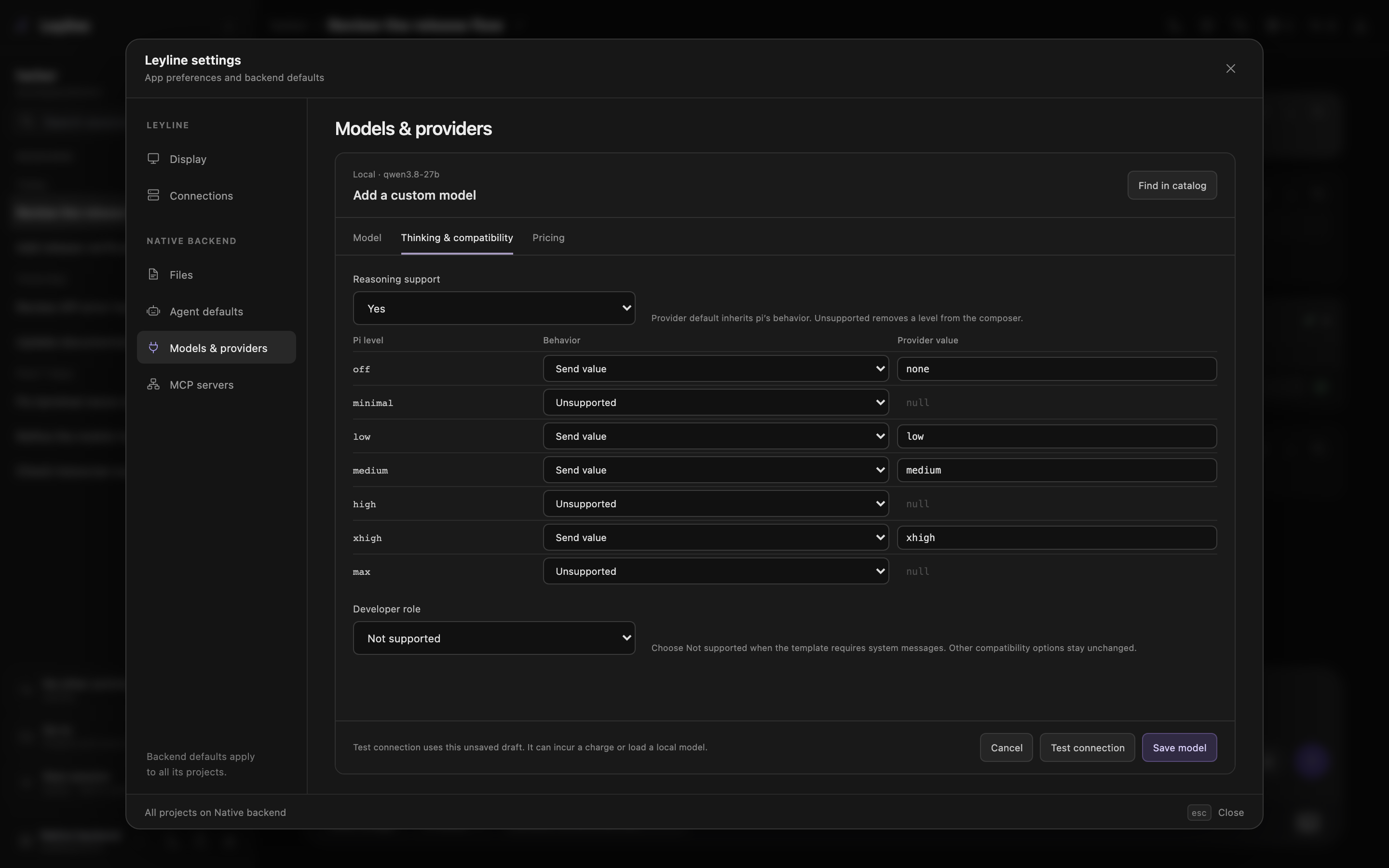The height and width of the screenshot is (868, 1389).
Task: Select the Thinking & compatibility tab
Action: point(457,238)
